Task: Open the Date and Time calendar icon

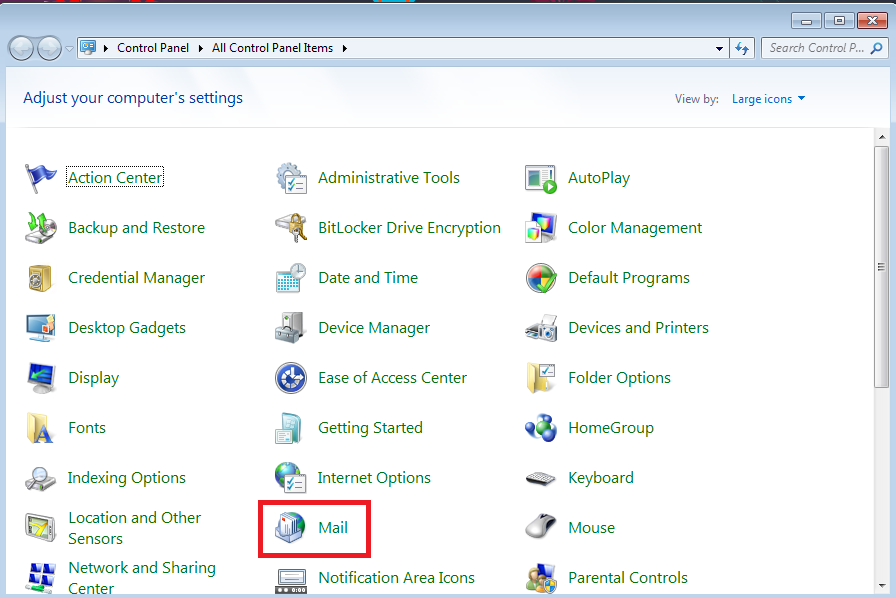Action: 291,278
